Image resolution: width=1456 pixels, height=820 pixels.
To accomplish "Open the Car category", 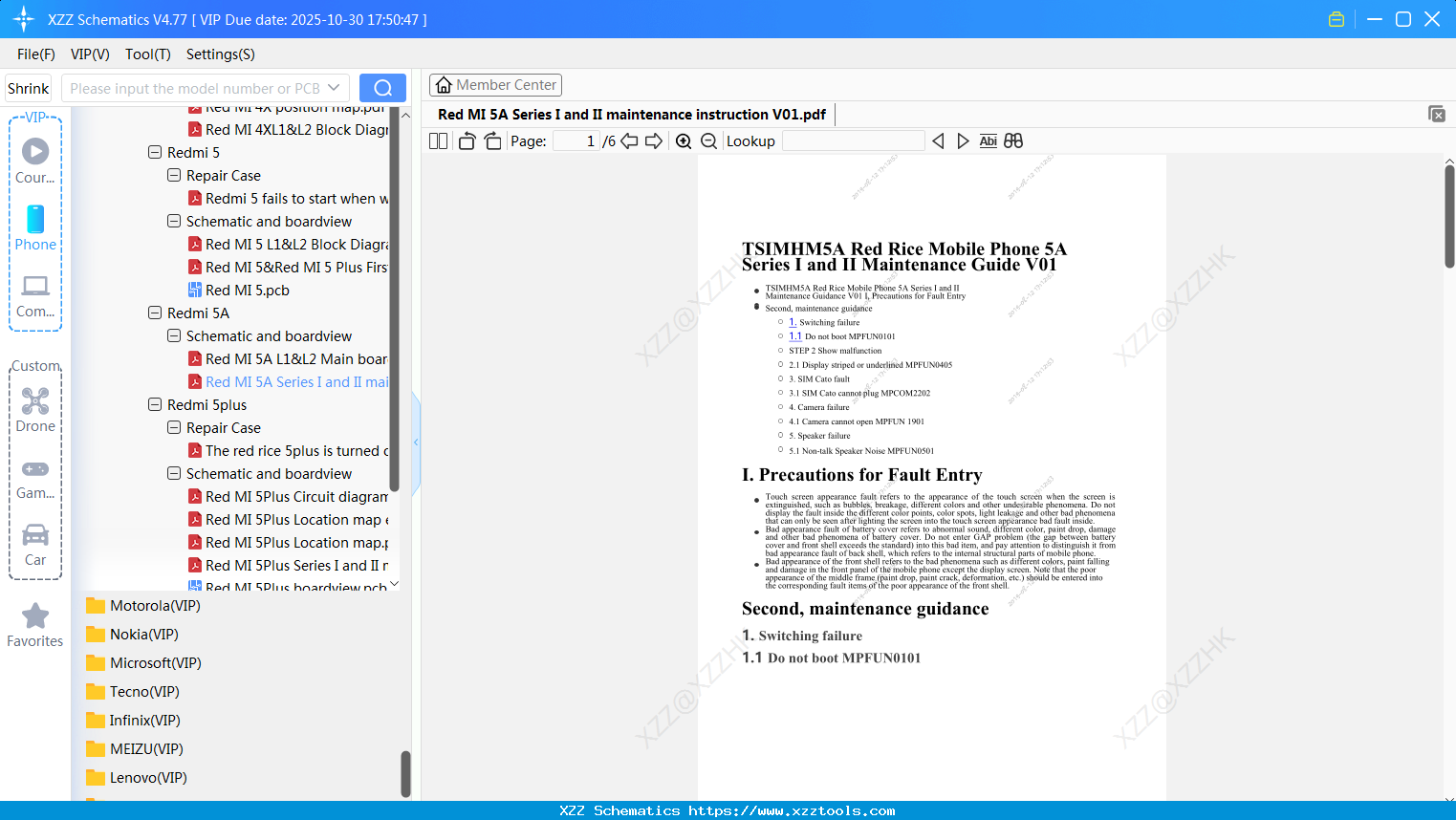I will tap(35, 545).
